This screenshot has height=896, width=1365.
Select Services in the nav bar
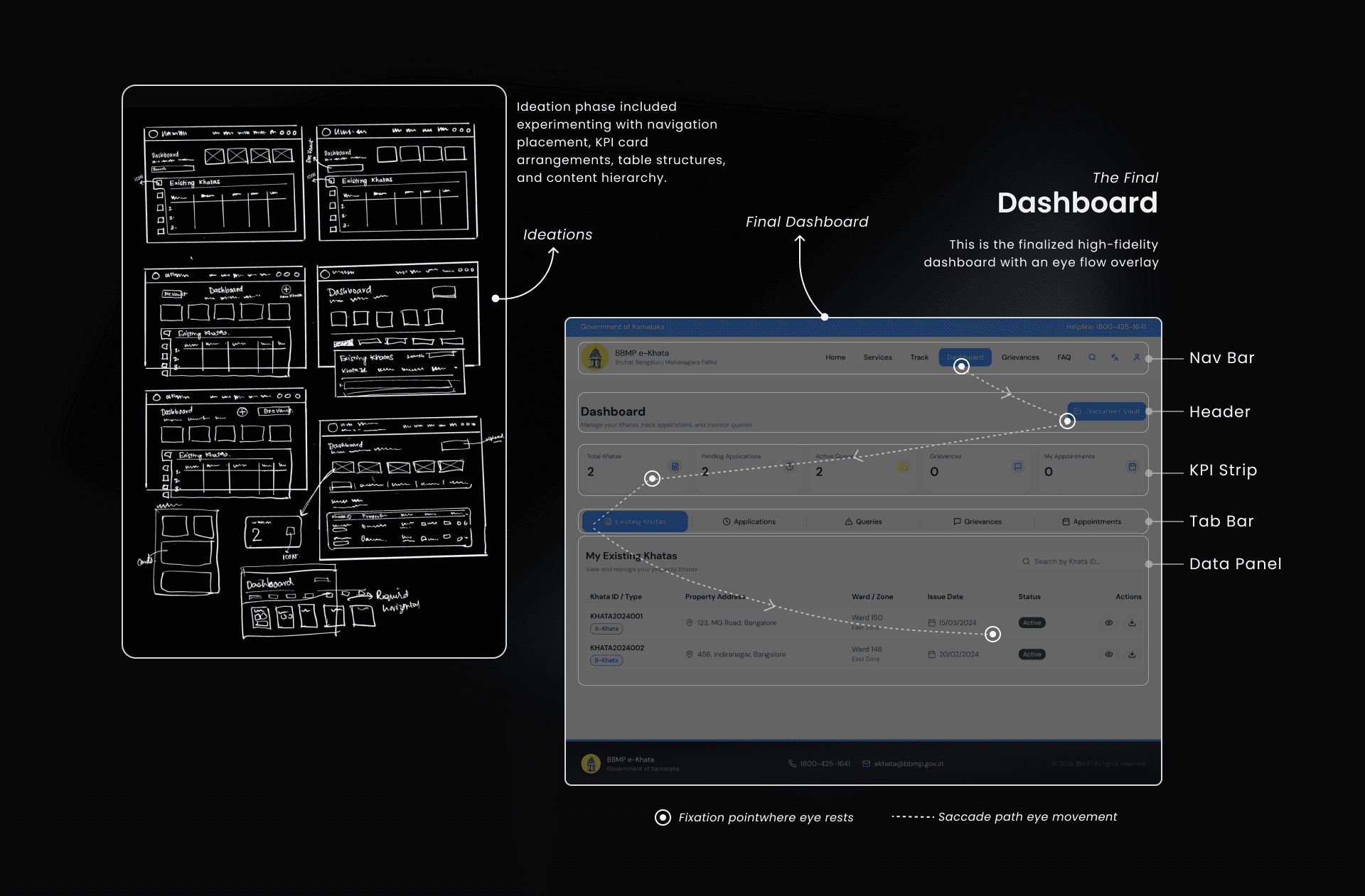click(x=877, y=357)
